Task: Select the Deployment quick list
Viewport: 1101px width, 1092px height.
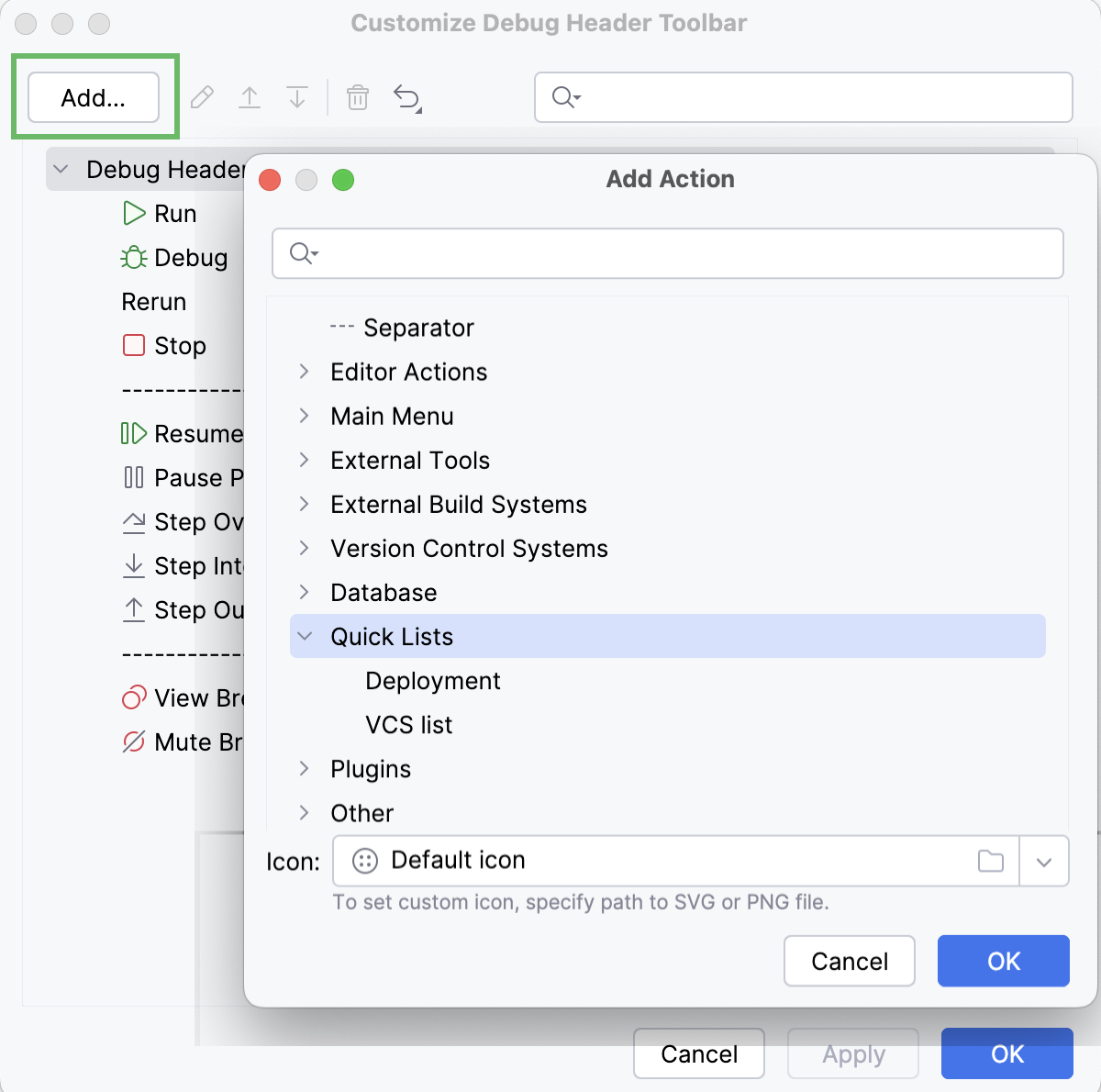Action: coord(433,681)
